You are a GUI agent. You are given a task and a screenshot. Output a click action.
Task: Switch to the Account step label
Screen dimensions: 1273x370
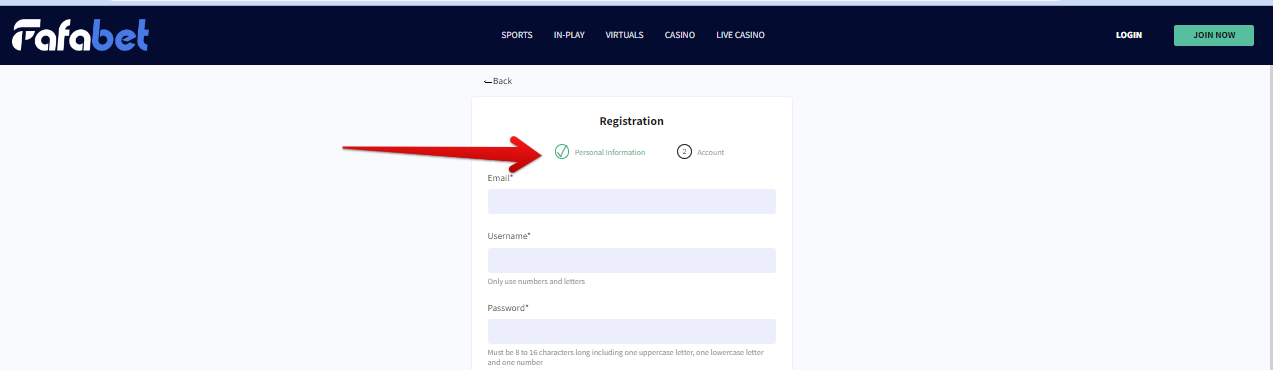tap(711, 153)
